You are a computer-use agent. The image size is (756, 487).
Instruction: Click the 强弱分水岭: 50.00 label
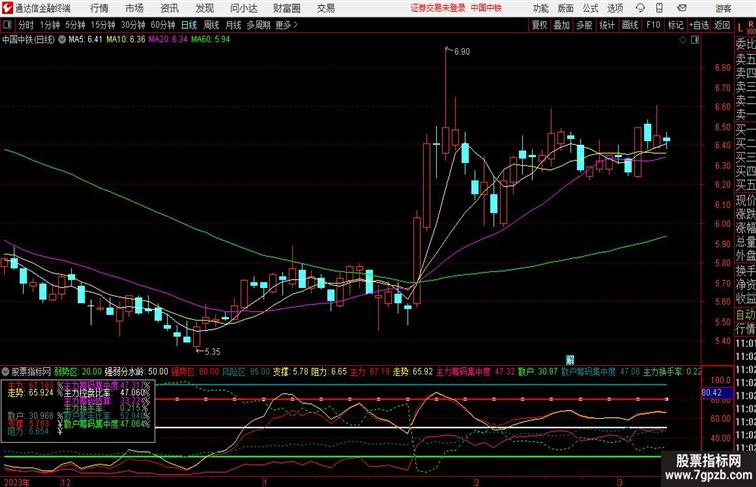136,372
